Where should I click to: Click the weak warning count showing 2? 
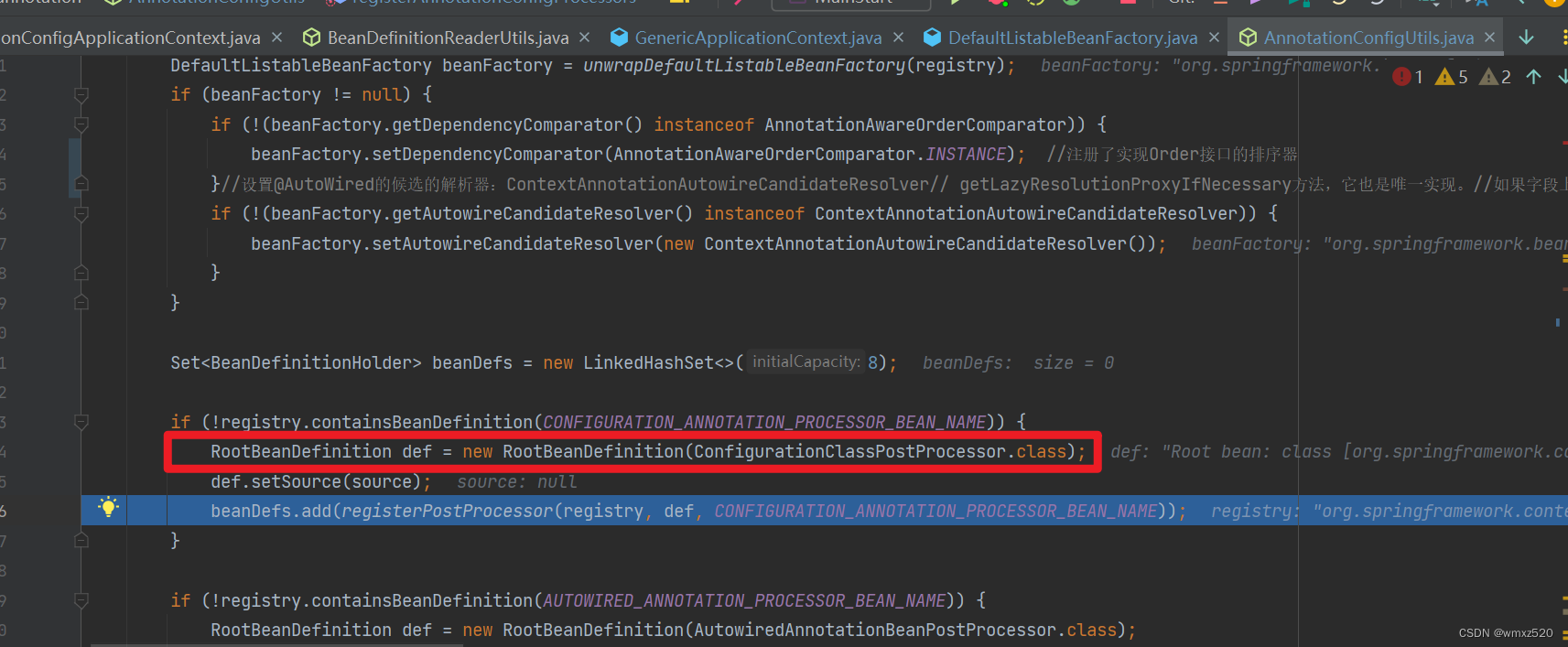[1496, 77]
